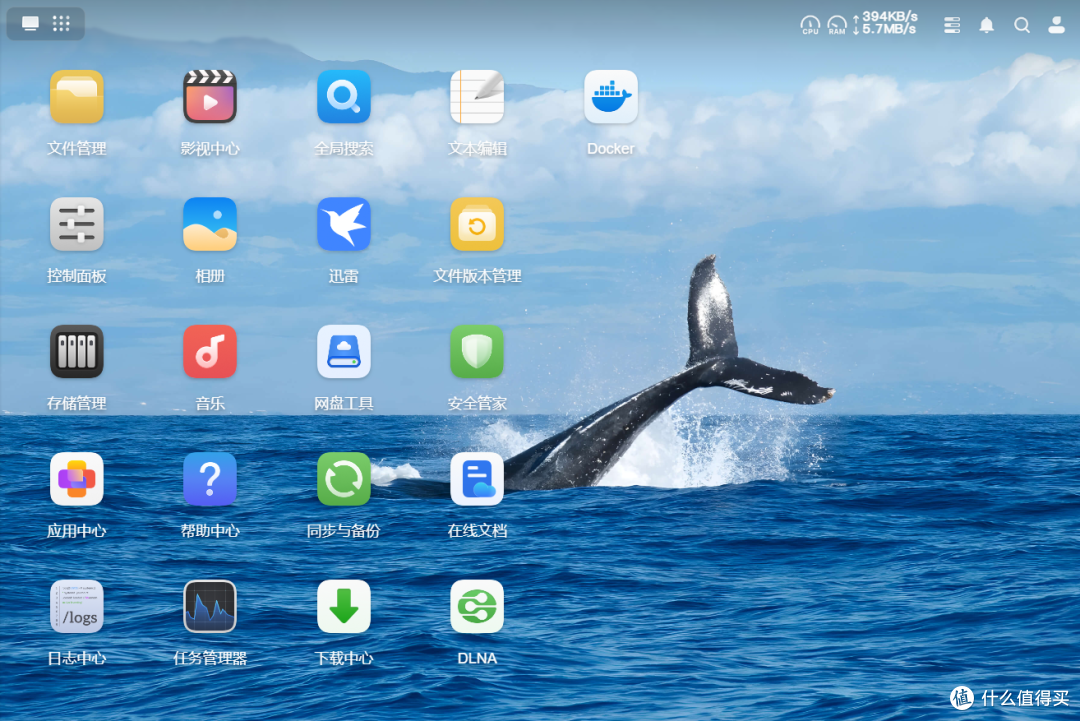
Task: Show desktop via the monitor icon
Action: tap(30, 23)
